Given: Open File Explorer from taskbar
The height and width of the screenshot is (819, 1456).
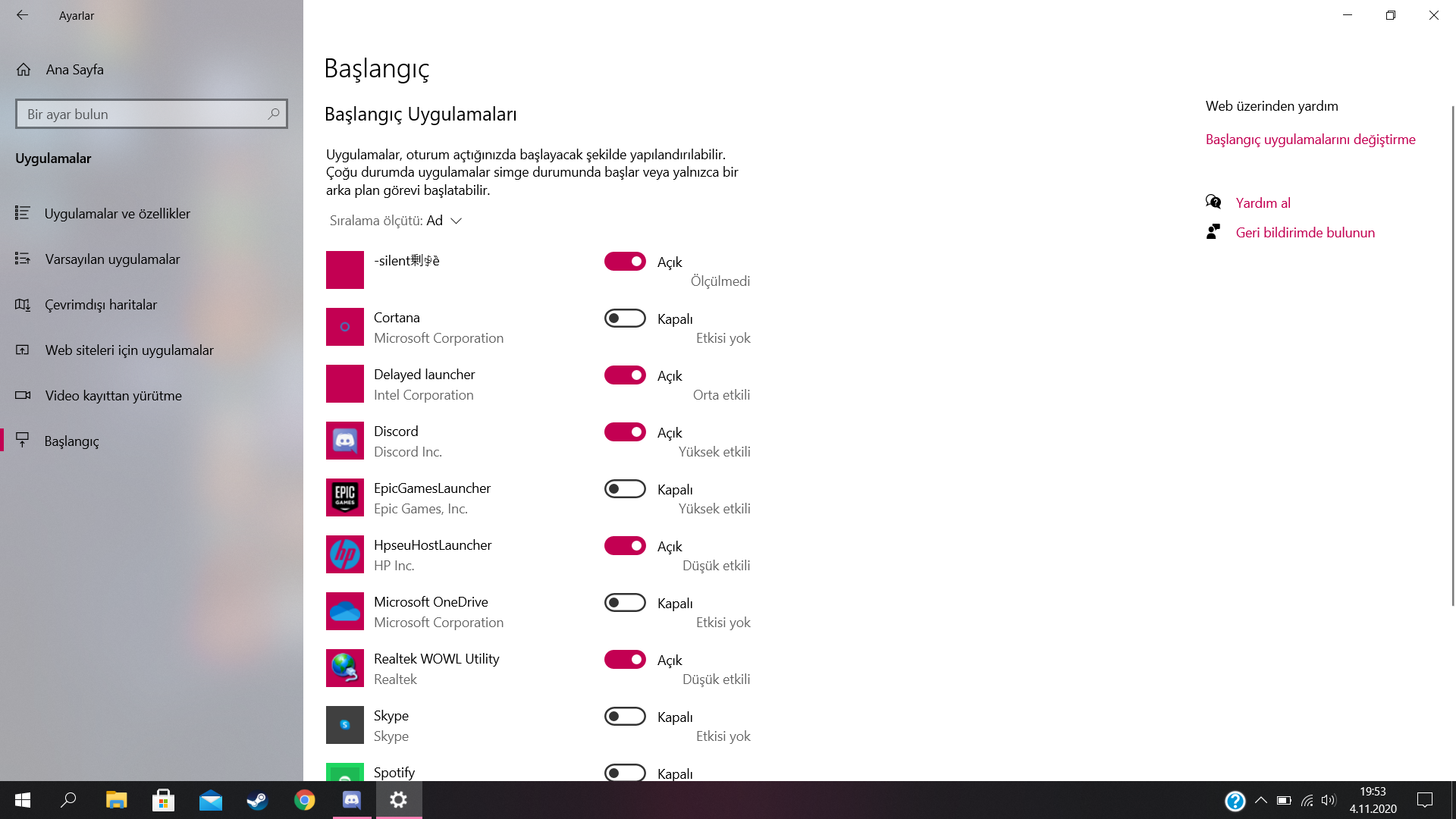Looking at the screenshot, I should click(116, 800).
